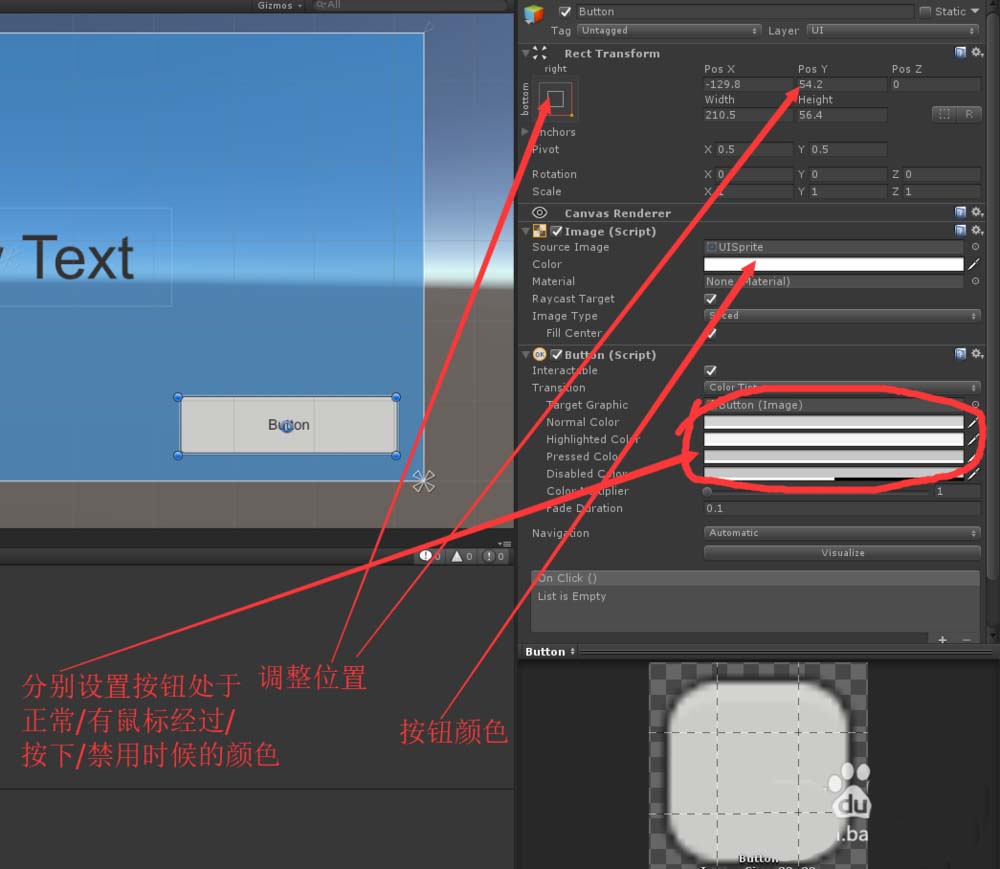Viewport: 1000px width, 869px height.
Task: Toggle the Fill Center checkbox
Action: tap(710, 333)
